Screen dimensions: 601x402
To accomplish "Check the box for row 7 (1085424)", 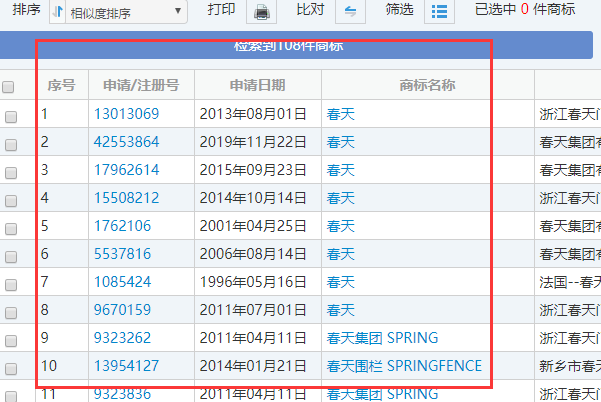I will pyautogui.click(x=11, y=284).
